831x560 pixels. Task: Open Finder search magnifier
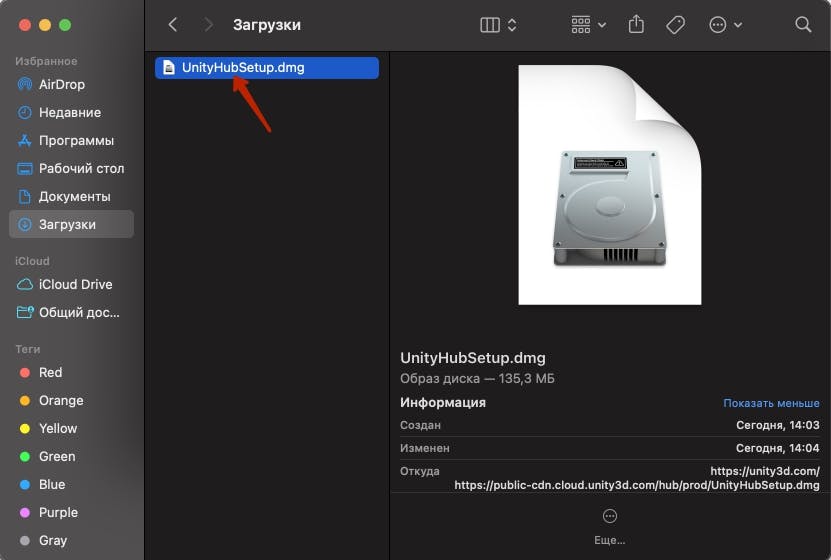pyautogui.click(x=803, y=24)
